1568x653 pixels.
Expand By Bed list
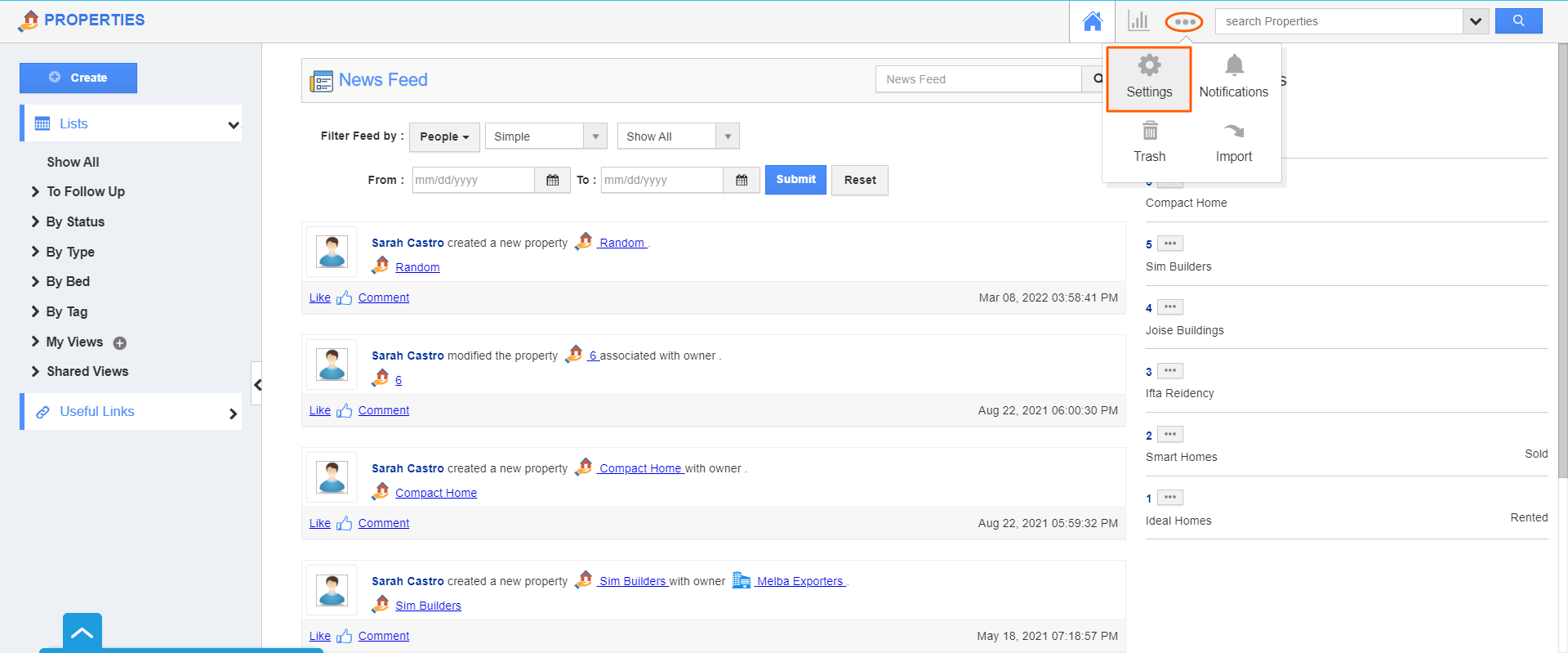(x=35, y=281)
